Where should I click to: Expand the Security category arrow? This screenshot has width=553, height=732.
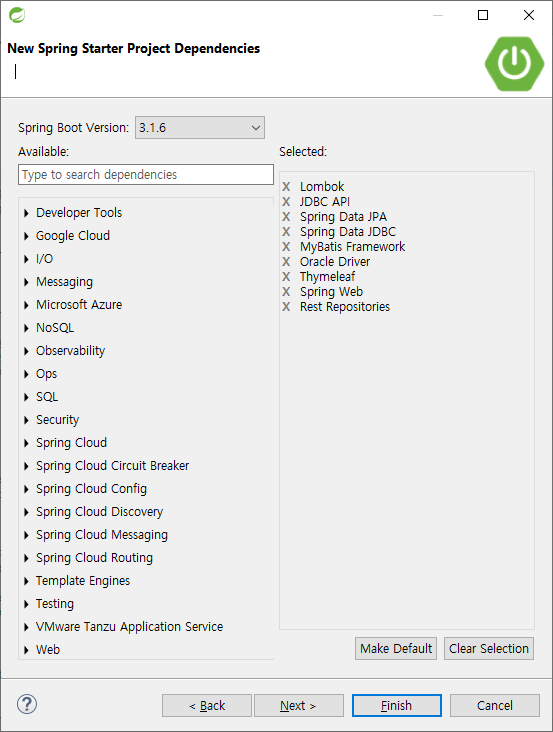(x=26, y=420)
